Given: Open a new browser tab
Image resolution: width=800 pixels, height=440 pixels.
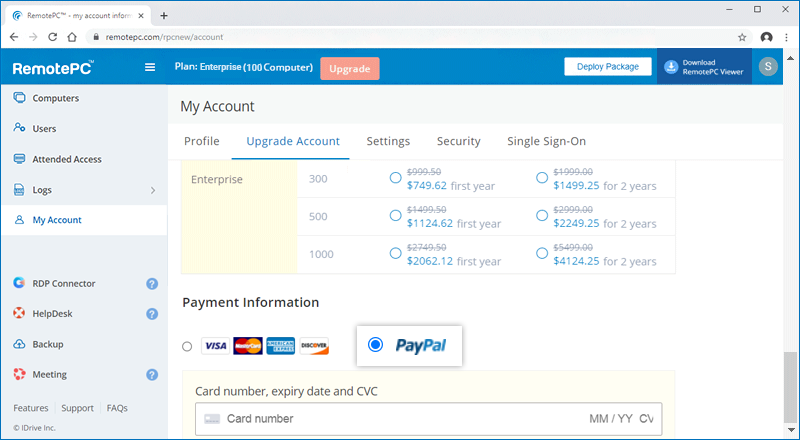Looking at the screenshot, I should [x=164, y=15].
